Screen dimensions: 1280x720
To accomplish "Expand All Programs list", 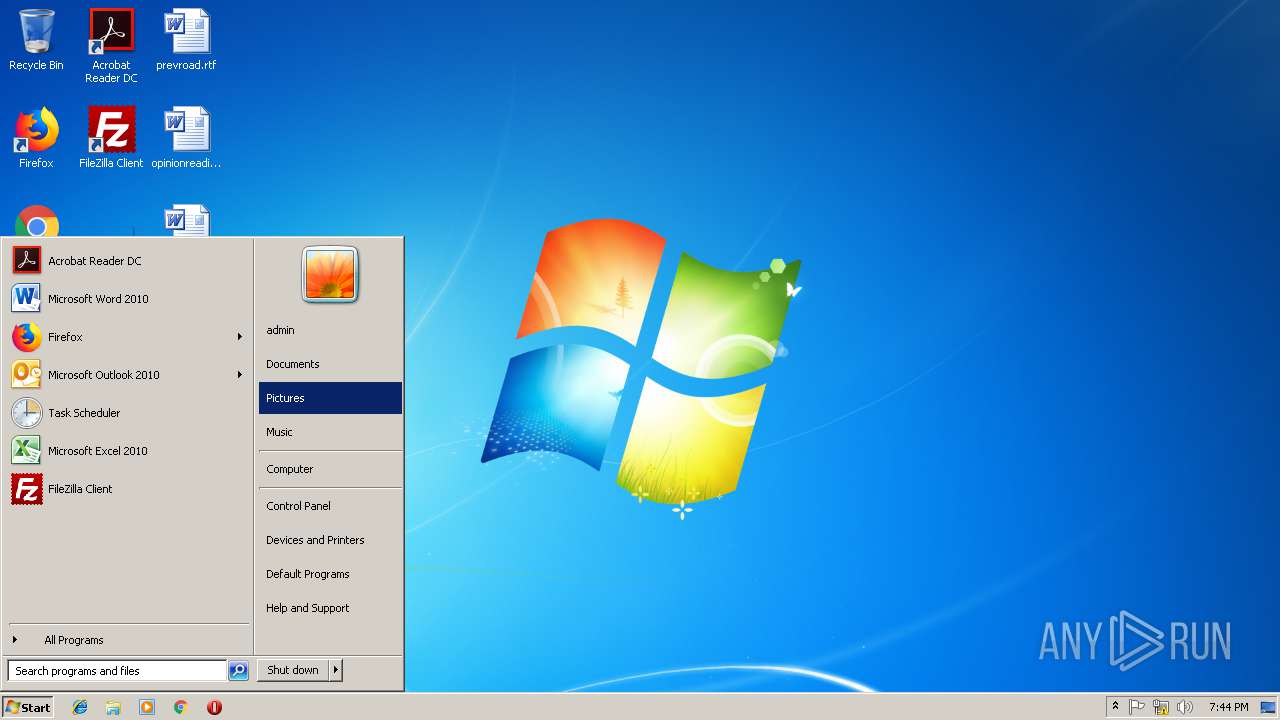I will (128, 640).
